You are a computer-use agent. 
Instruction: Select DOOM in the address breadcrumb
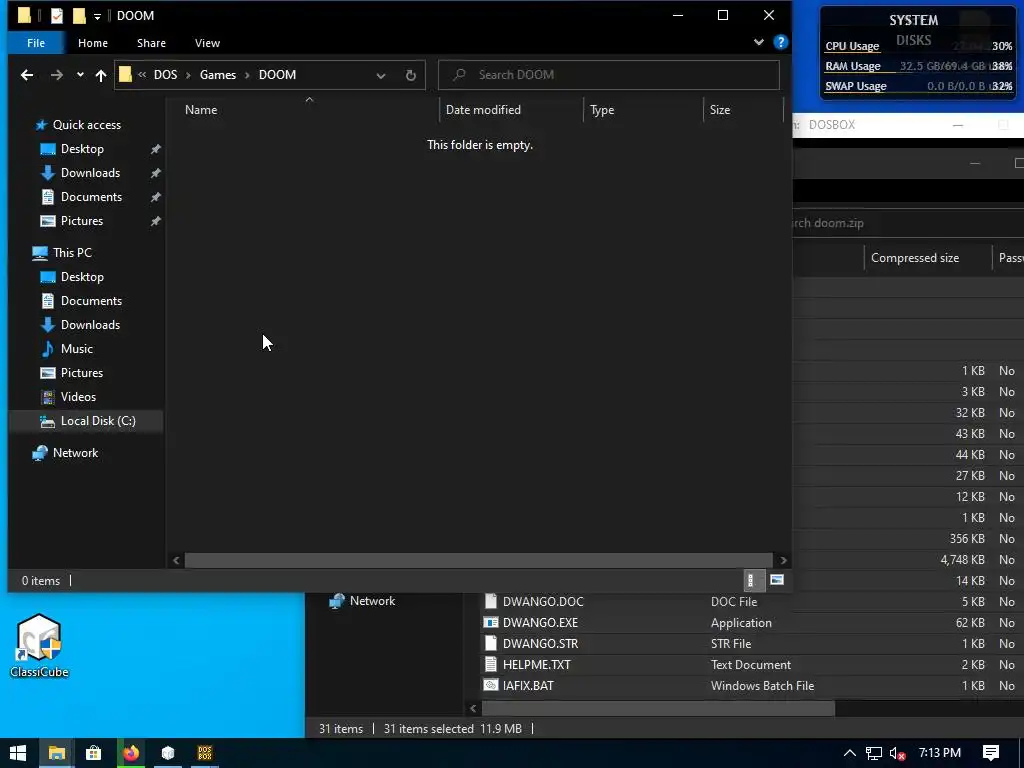(x=277, y=75)
